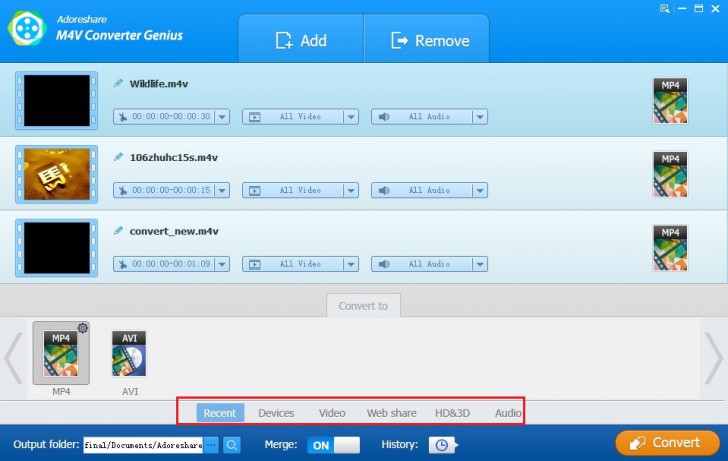Click MP4 output format icon for Wildlife.m4v

(x=670, y=101)
